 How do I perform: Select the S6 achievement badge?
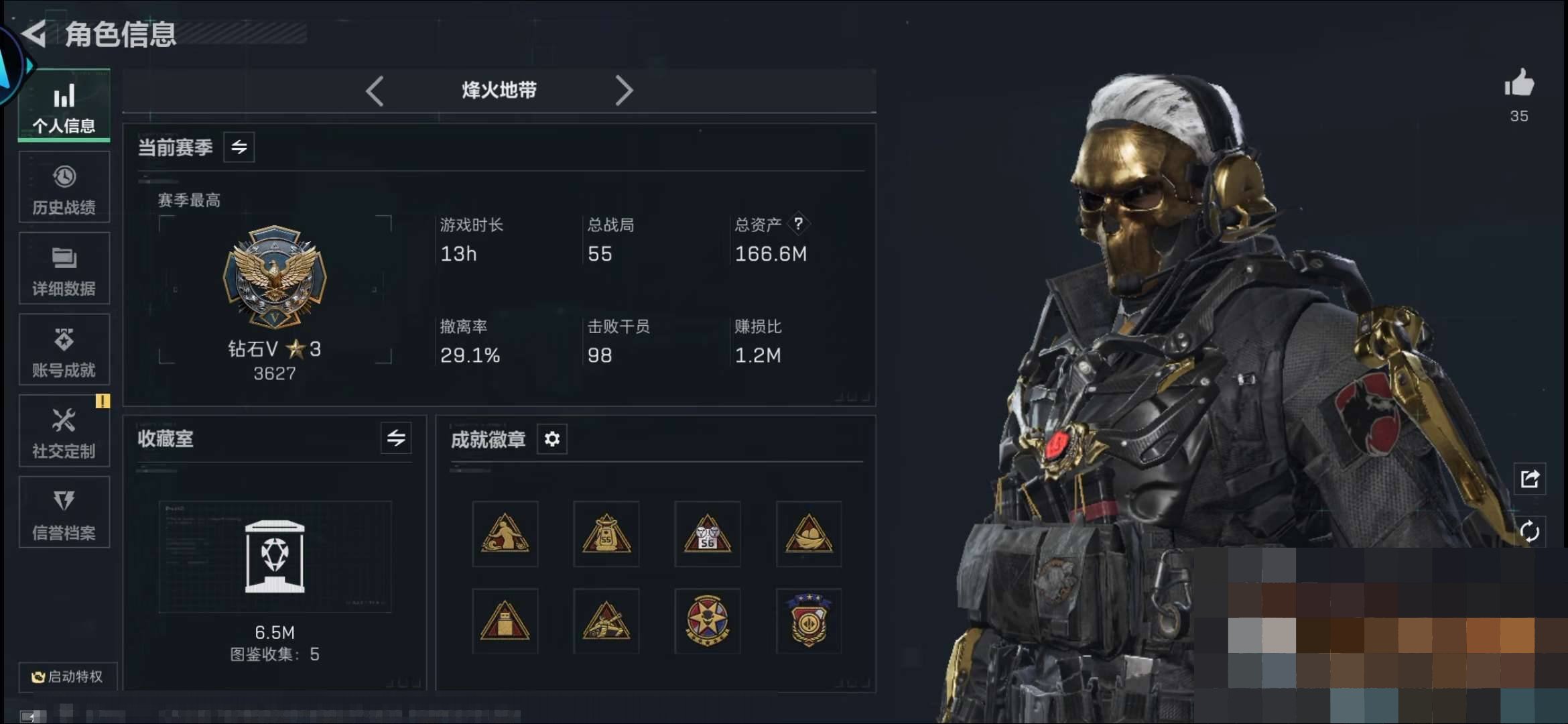(708, 534)
